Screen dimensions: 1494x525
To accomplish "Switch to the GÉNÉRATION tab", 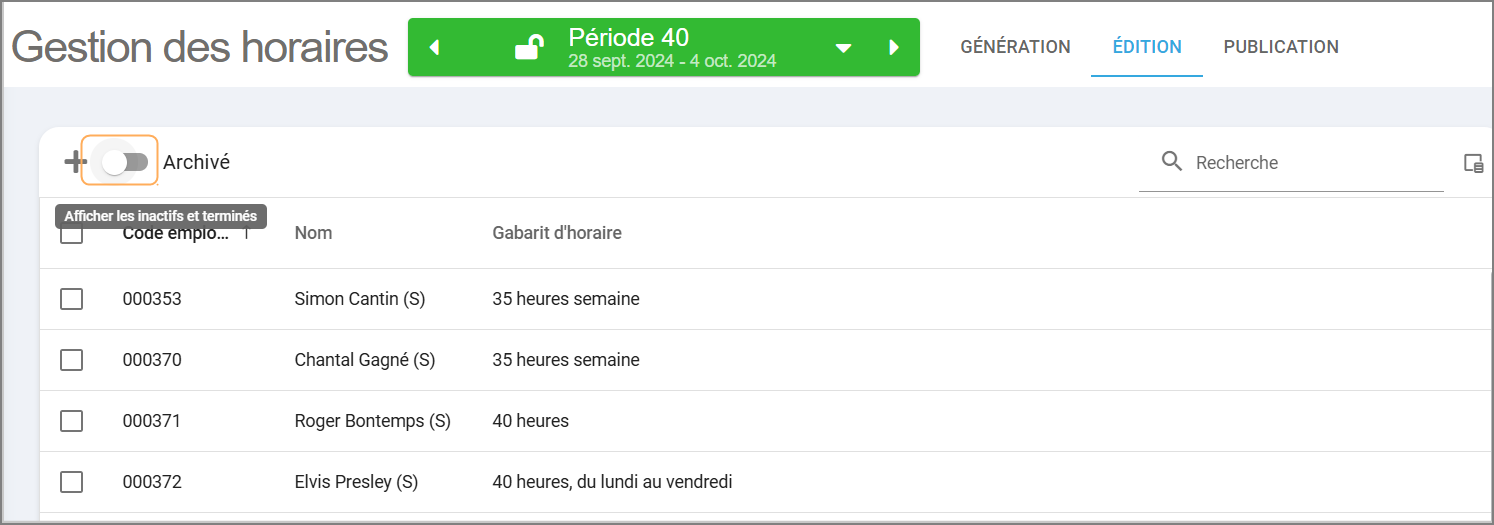I will coord(1015,47).
